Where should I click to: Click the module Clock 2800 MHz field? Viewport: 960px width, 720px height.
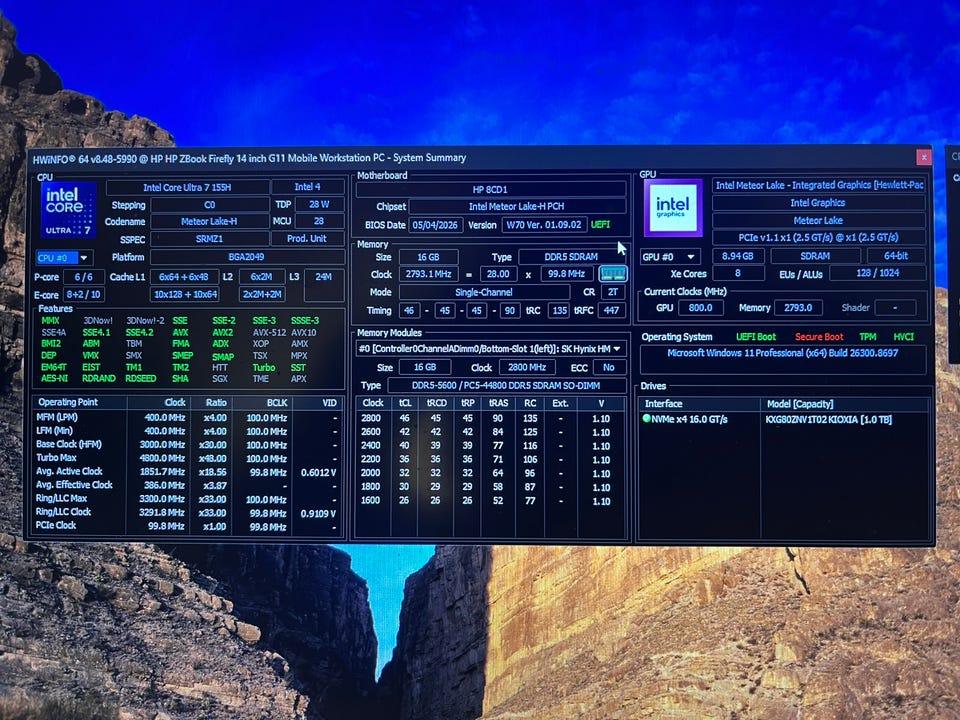click(x=527, y=367)
